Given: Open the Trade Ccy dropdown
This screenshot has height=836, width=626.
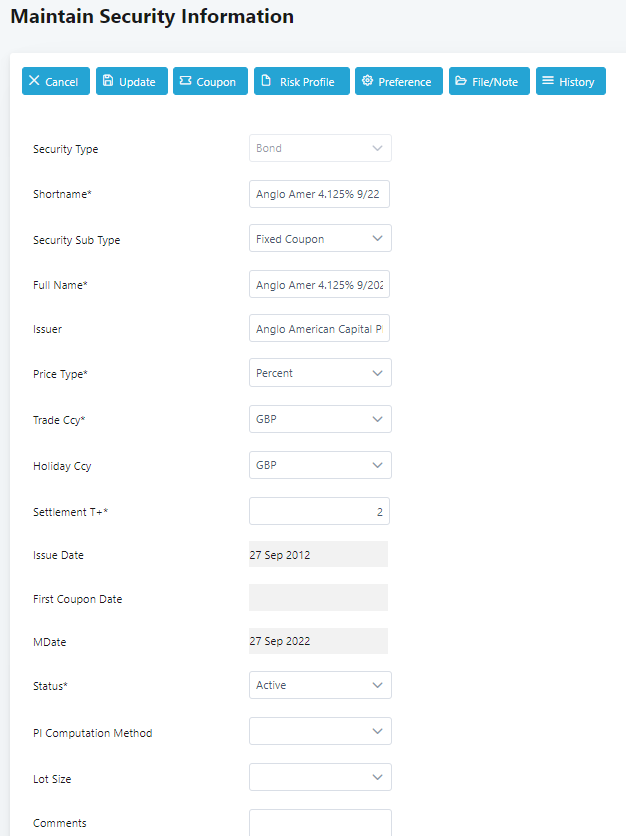Looking at the screenshot, I should [x=320, y=419].
